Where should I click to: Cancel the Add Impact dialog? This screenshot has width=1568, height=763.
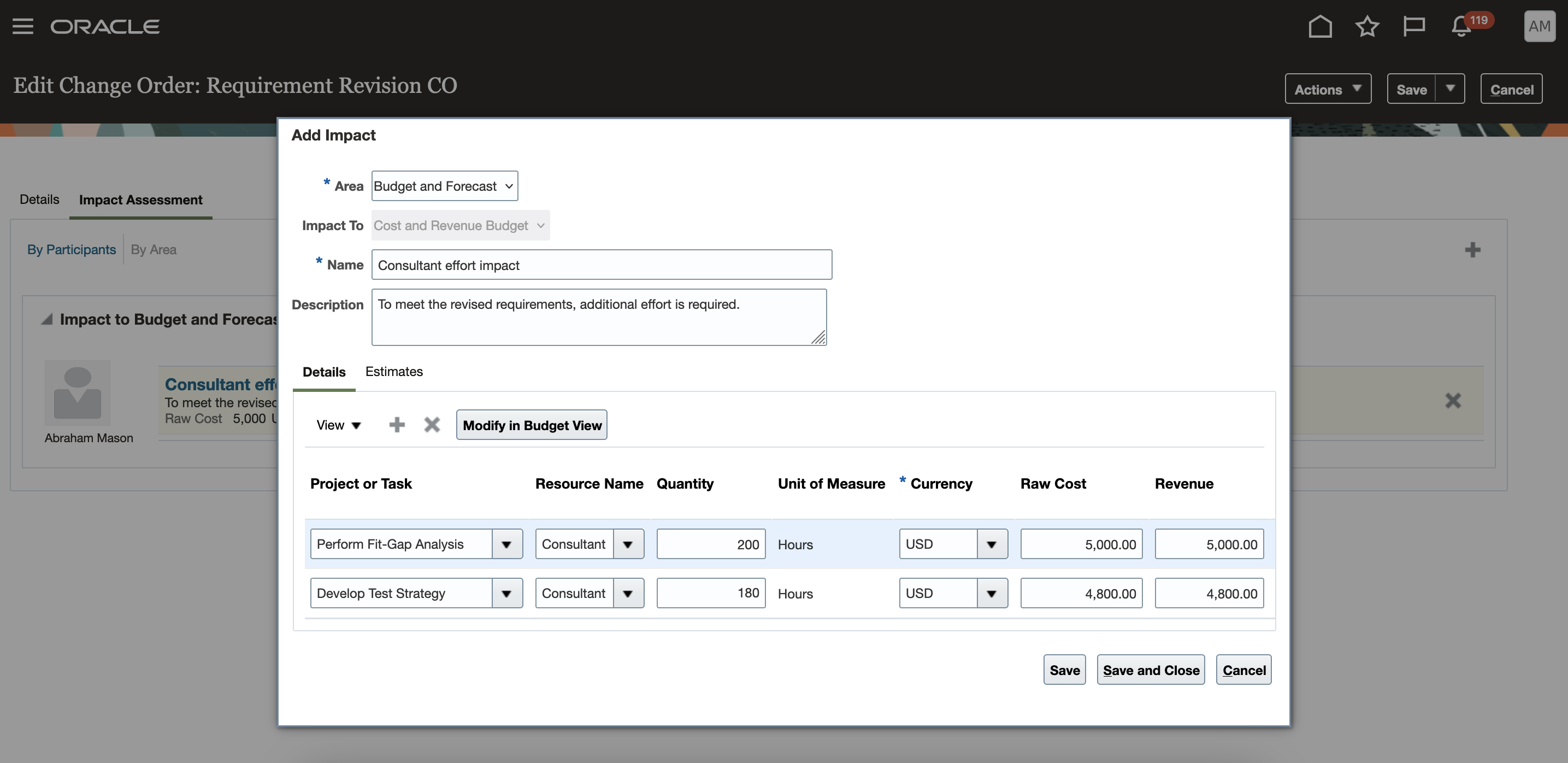pos(1243,670)
